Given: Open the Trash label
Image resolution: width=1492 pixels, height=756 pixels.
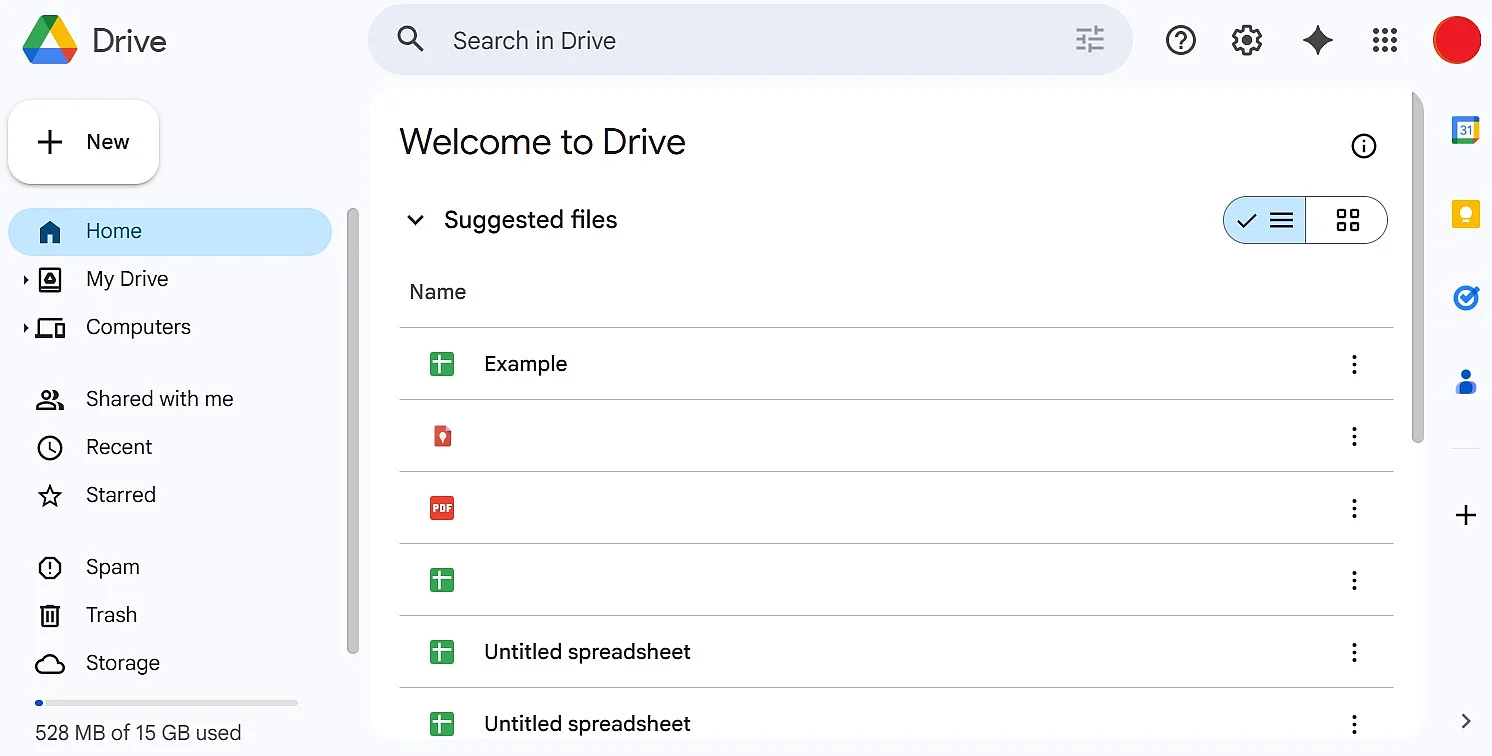Looking at the screenshot, I should pyautogui.click(x=111, y=615).
